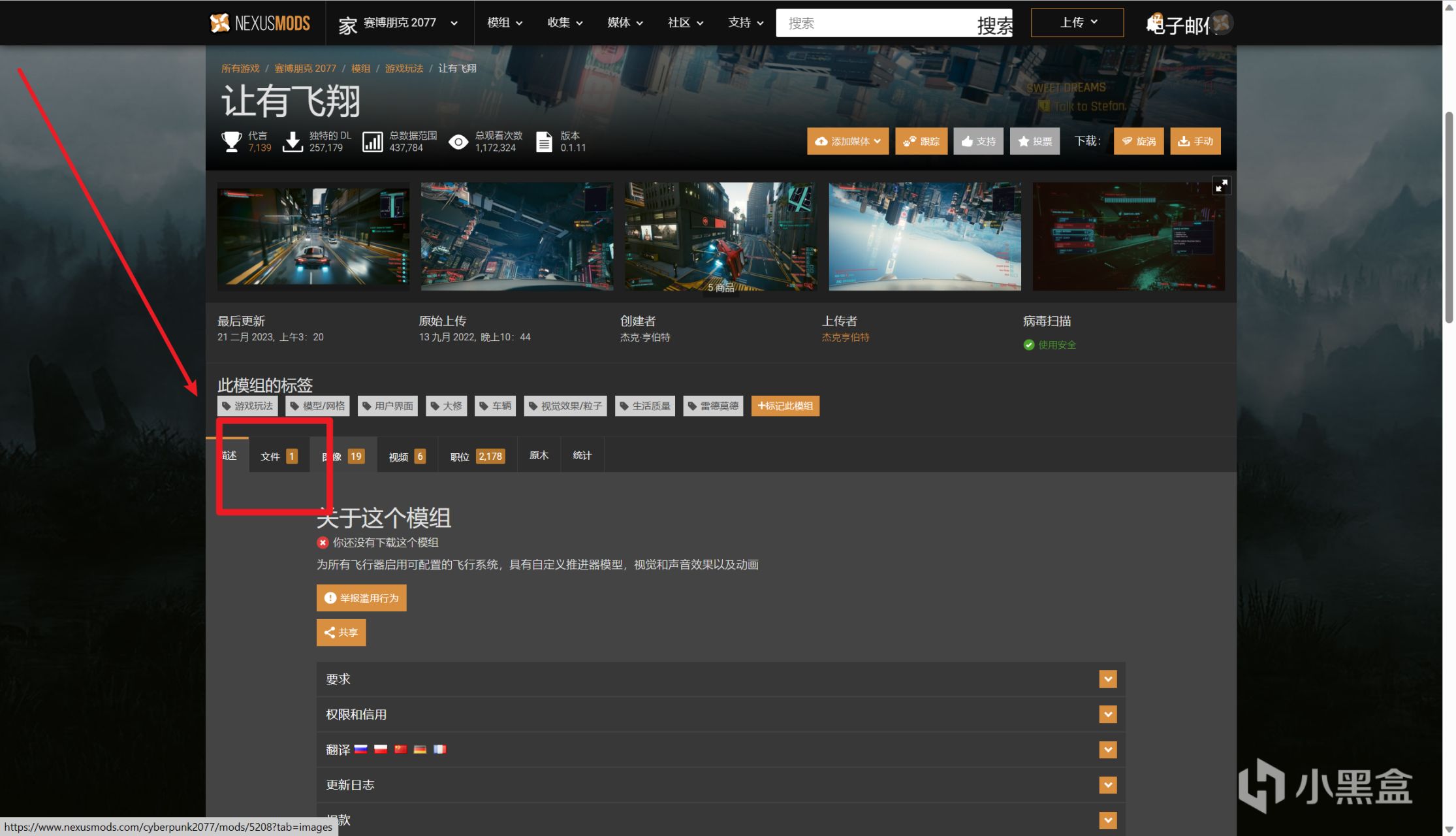Click the French flag translation icon
The height and width of the screenshot is (836, 1456).
pos(439,750)
